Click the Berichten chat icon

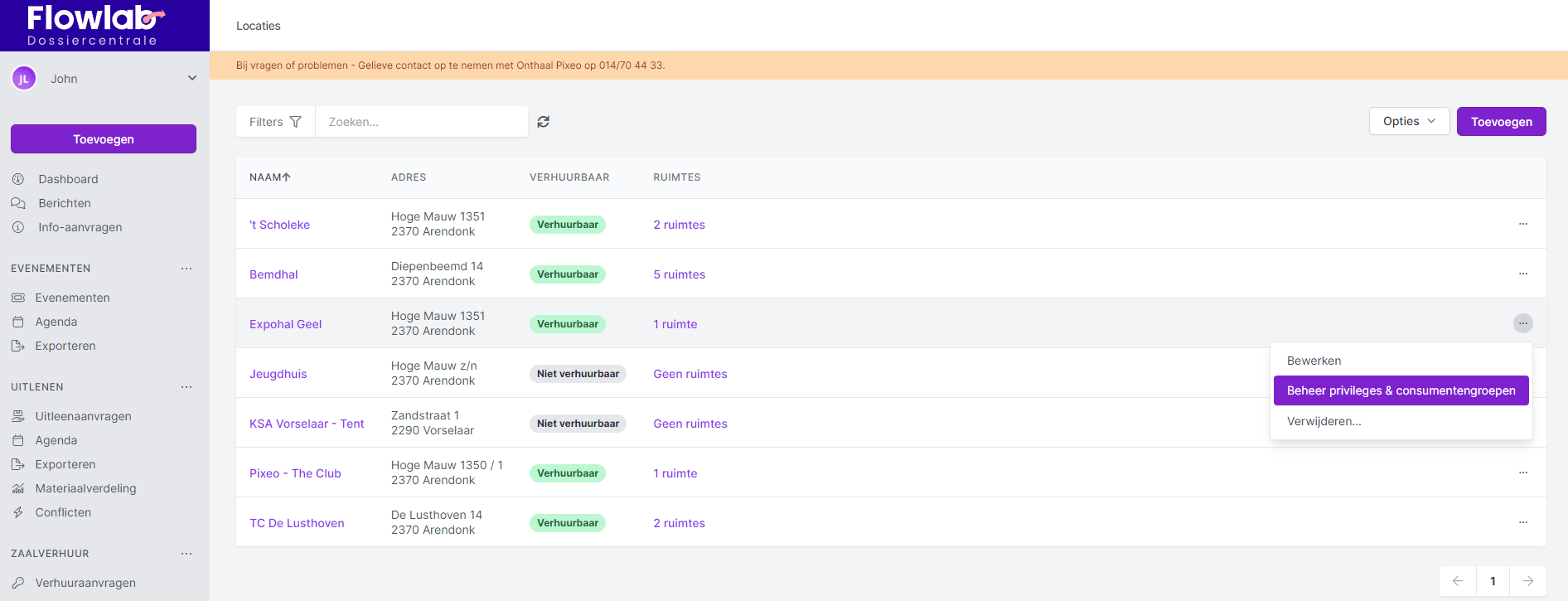point(18,203)
